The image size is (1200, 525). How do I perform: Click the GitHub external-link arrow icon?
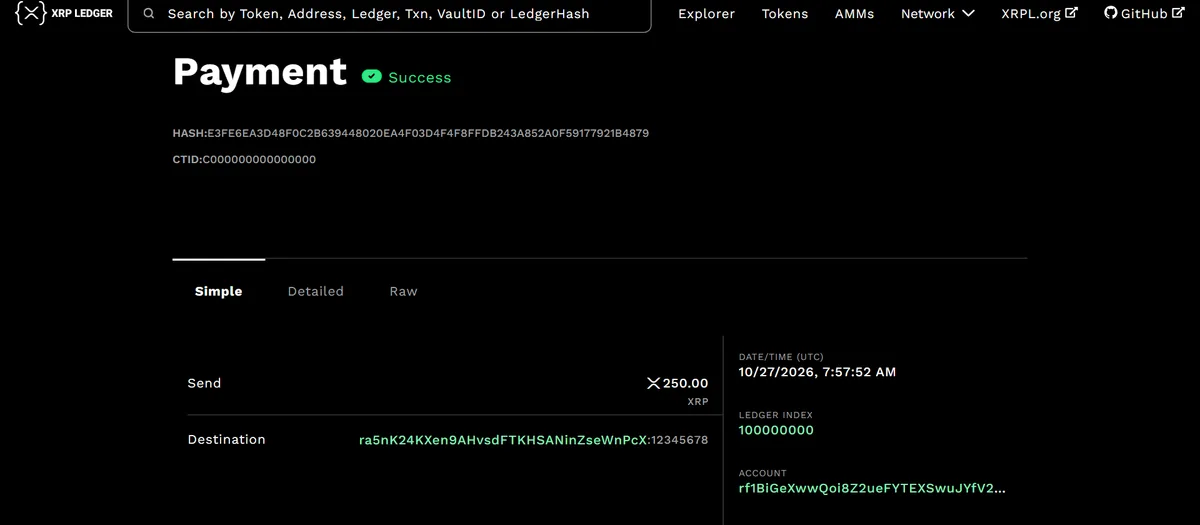tap(1176, 13)
